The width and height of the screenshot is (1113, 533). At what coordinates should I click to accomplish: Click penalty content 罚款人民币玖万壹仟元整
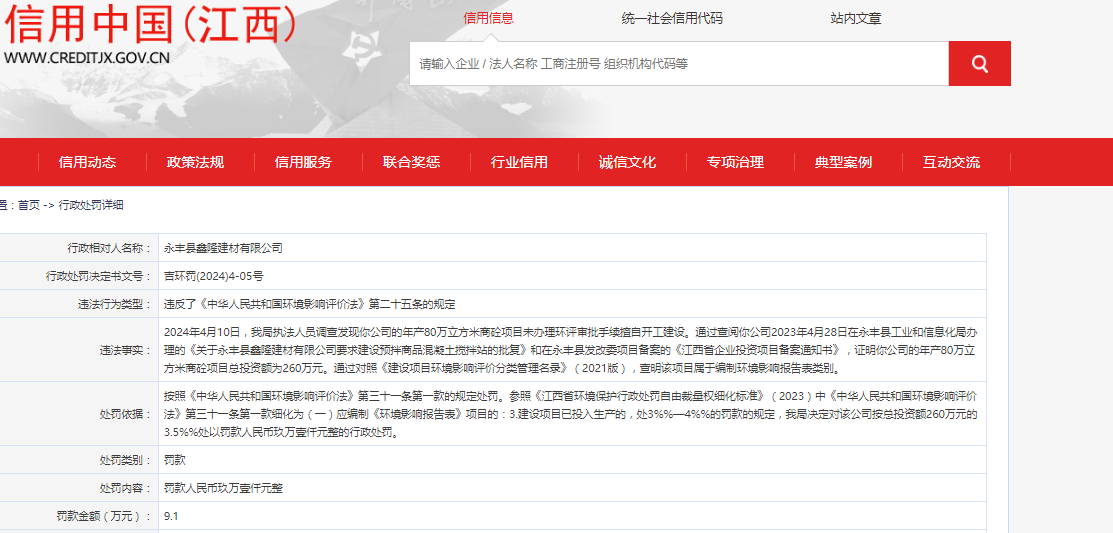pos(224,488)
